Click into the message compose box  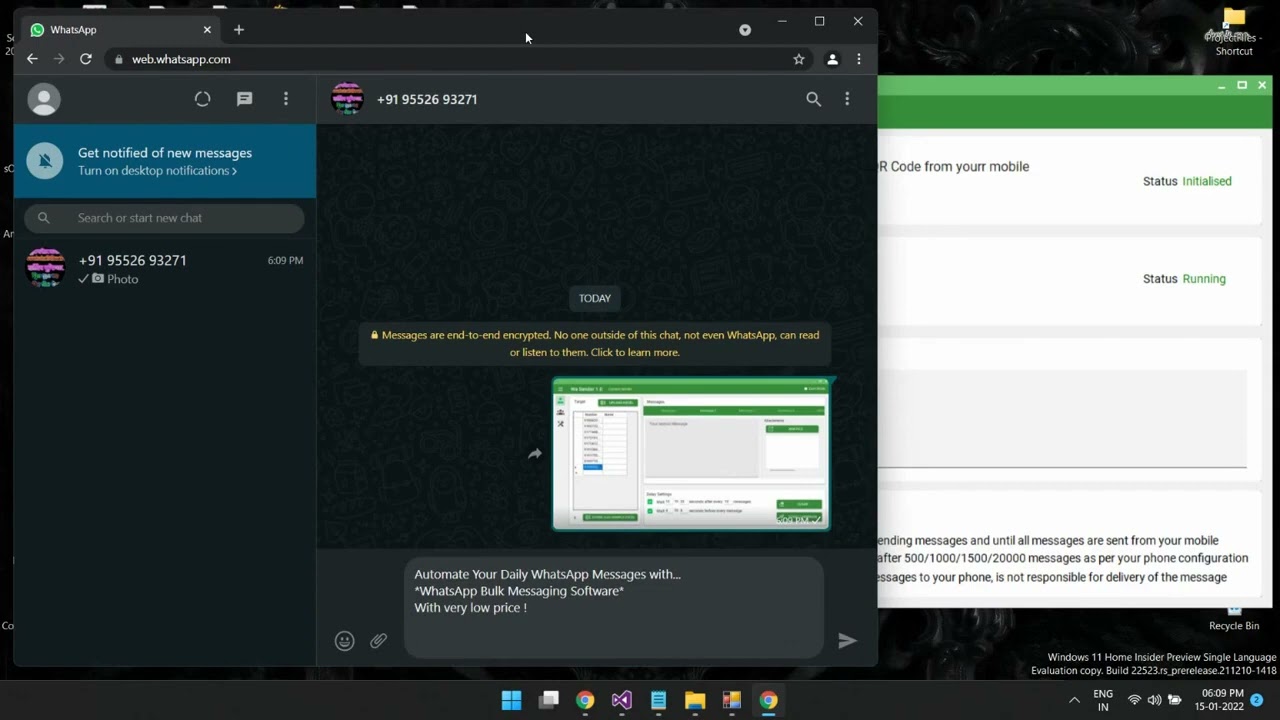tap(614, 607)
